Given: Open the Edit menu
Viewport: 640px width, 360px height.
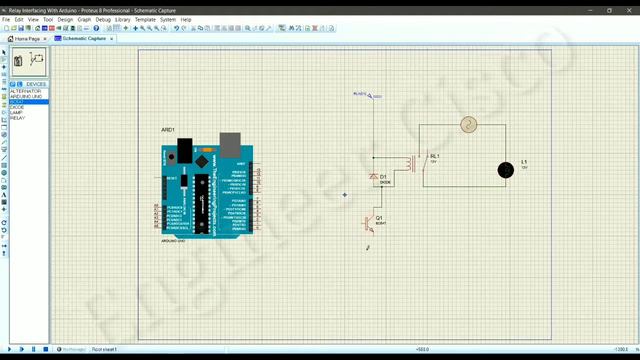Looking at the screenshot, I should coord(19,20).
